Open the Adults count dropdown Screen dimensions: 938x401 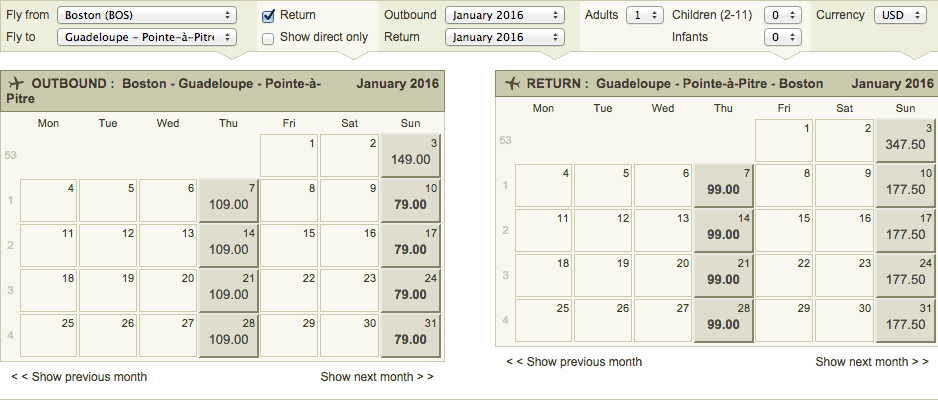pos(645,15)
